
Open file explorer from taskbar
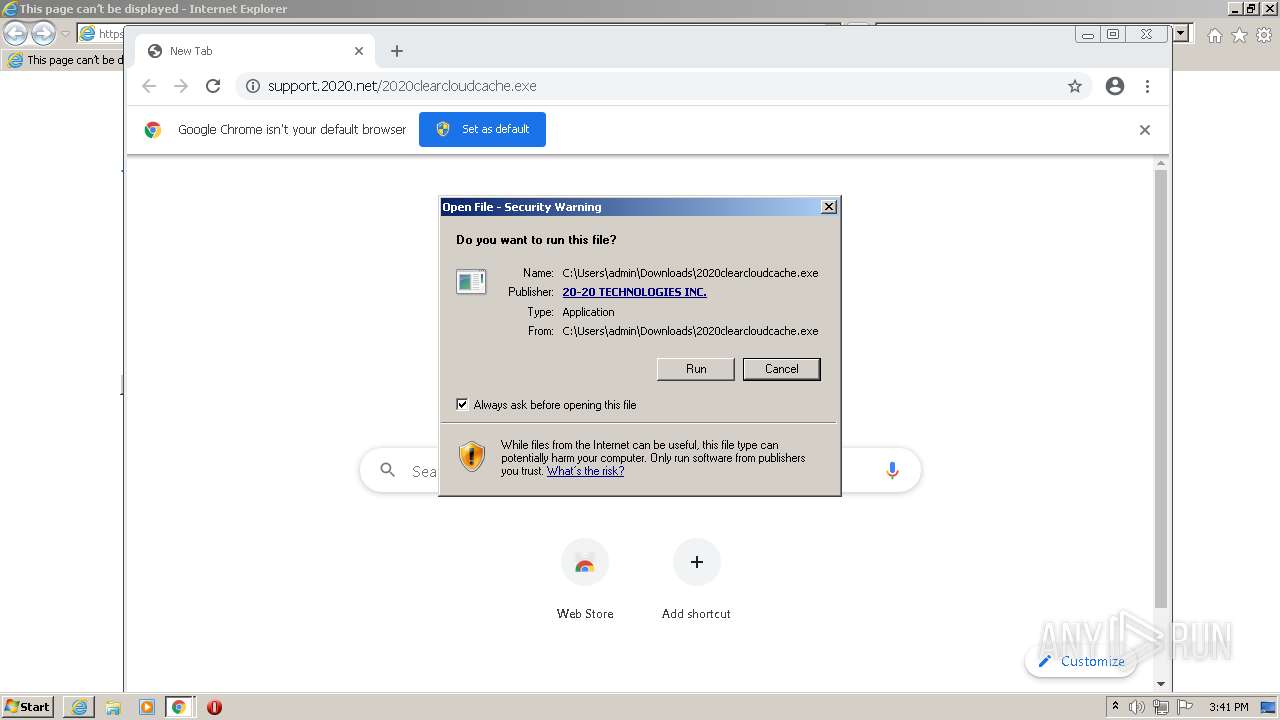113,707
